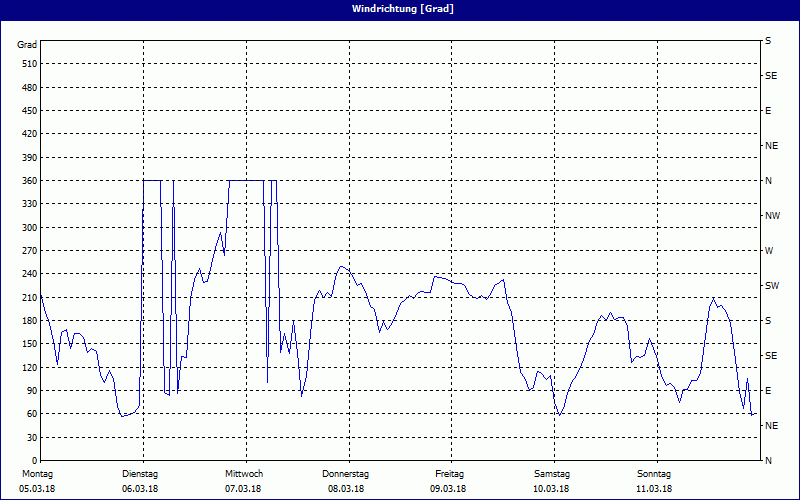Click the Dienstag day label

(x=140, y=474)
